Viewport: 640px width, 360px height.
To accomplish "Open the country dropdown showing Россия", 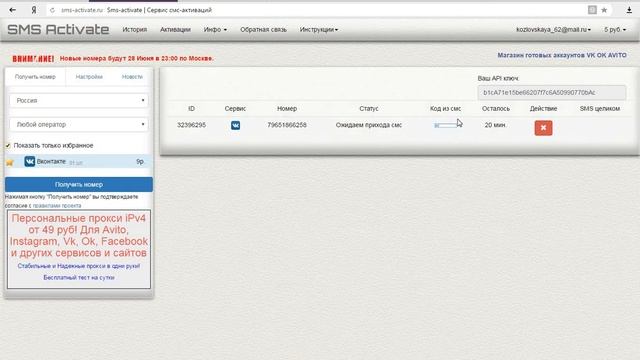I will pos(79,100).
